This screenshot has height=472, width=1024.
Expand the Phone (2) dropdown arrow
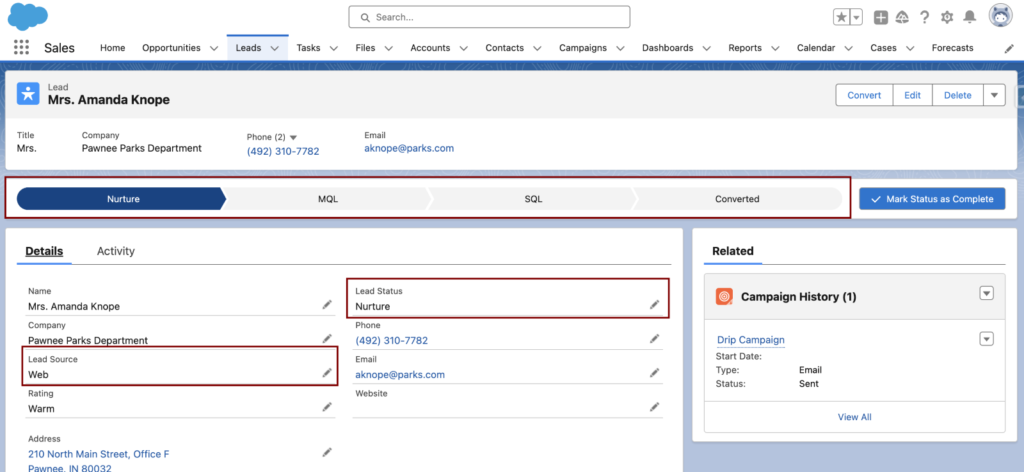point(293,137)
